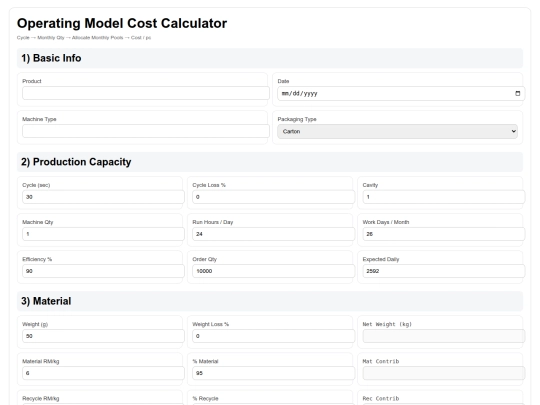
Task: Click the '1) Basic Info' section header
Action: point(270,58)
